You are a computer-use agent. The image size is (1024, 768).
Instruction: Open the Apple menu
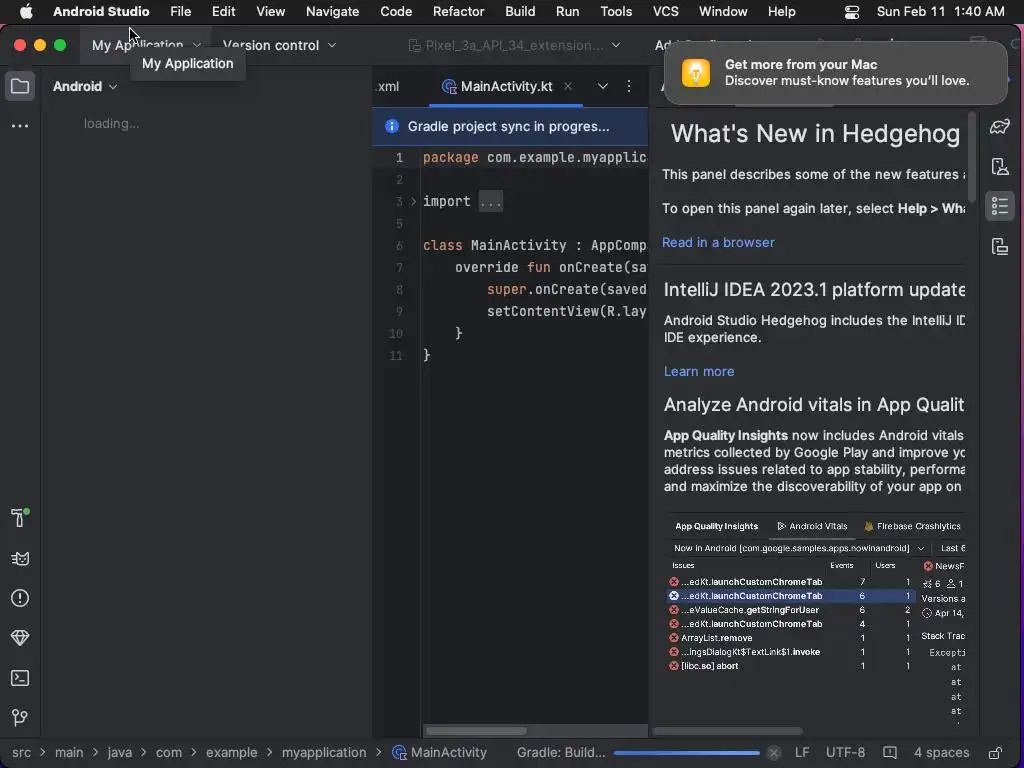click(26, 11)
